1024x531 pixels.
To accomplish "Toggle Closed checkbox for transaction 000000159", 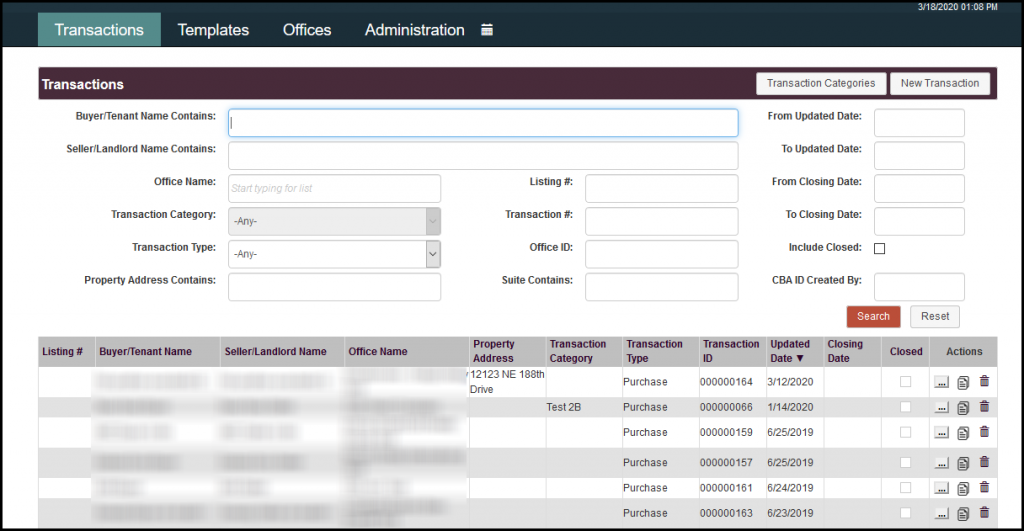I will (905, 432).
